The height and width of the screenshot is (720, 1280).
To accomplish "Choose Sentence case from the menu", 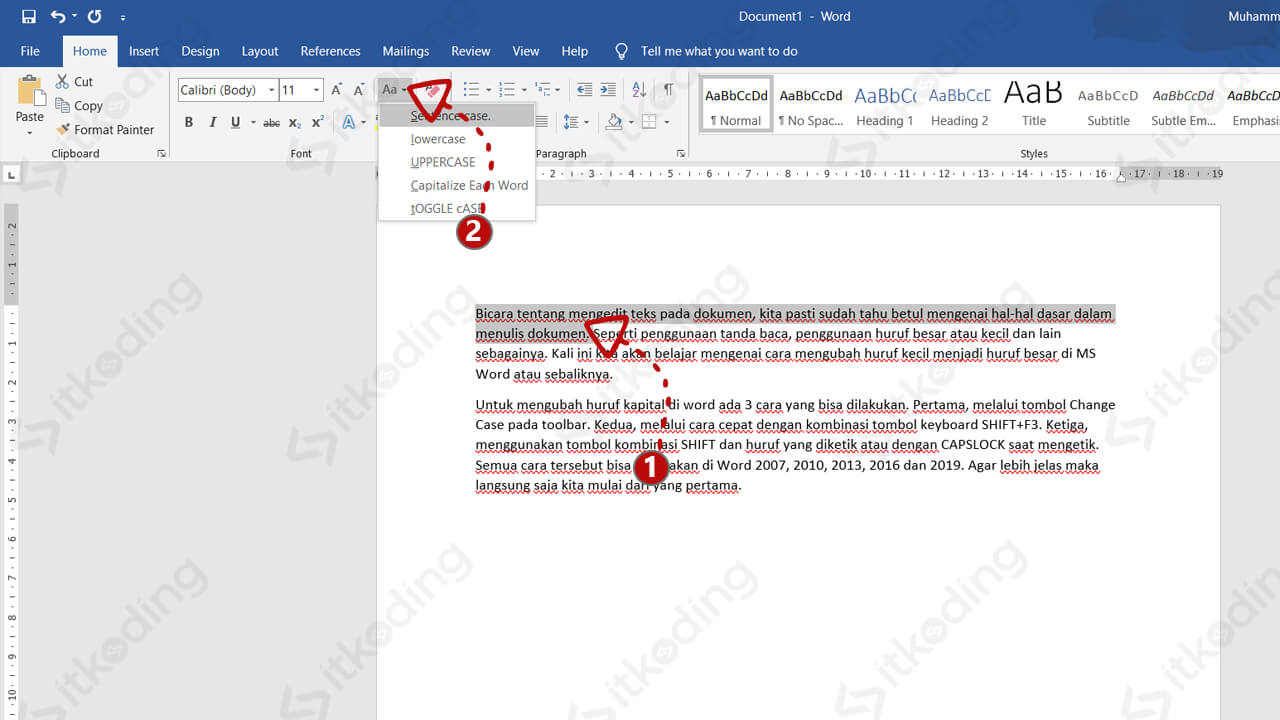I will pyautogui.click(x=456, y=116).
